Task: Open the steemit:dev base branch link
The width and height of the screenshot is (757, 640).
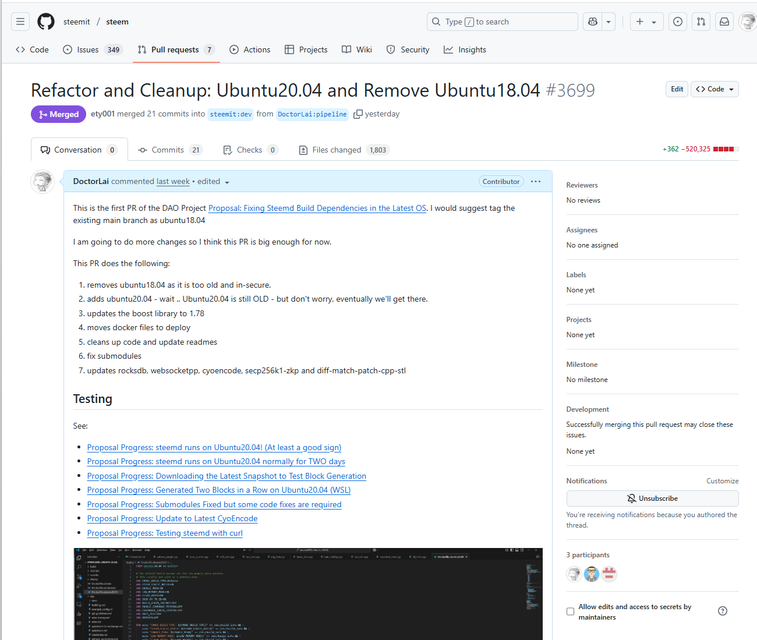Action: 231,114
